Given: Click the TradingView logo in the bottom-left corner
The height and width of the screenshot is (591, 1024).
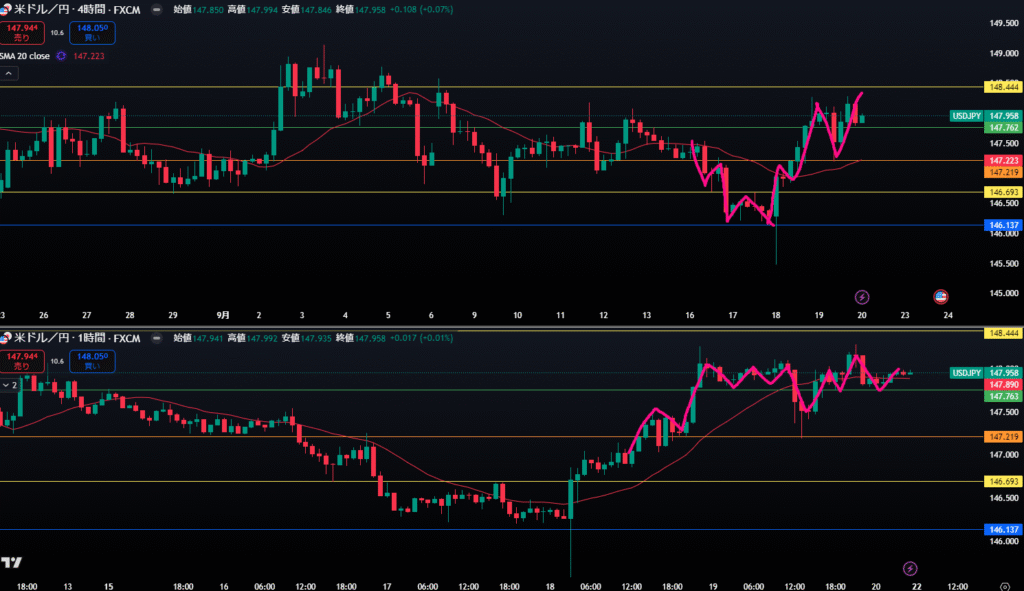Looking at the screenshot, I should click(12, 563).
